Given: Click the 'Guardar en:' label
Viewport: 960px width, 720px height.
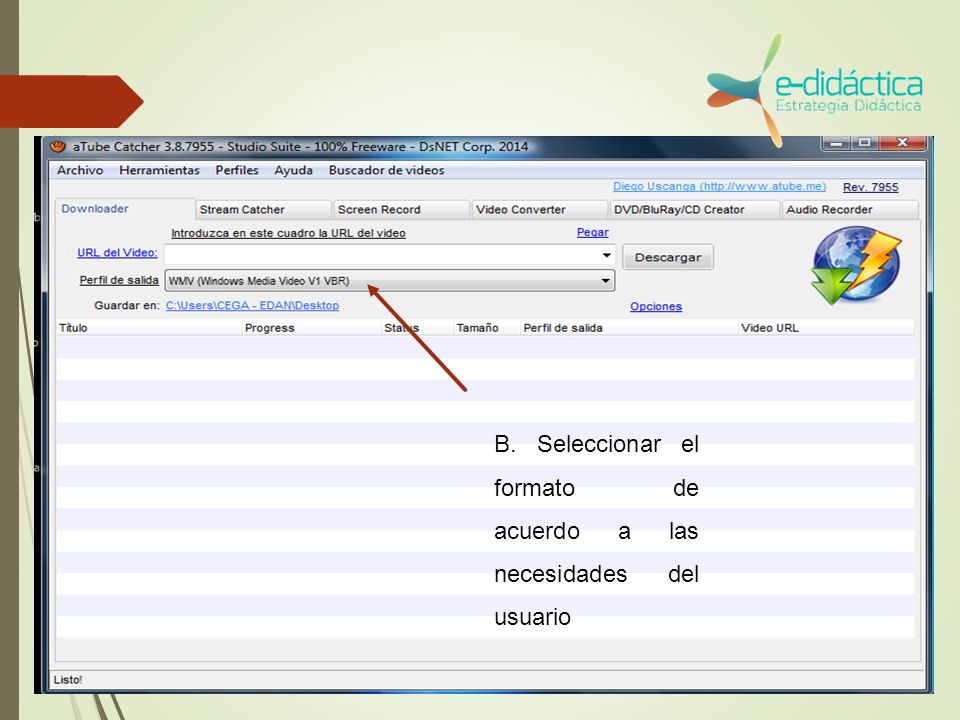Looking at the screenshot, I should tap(127, 305).
